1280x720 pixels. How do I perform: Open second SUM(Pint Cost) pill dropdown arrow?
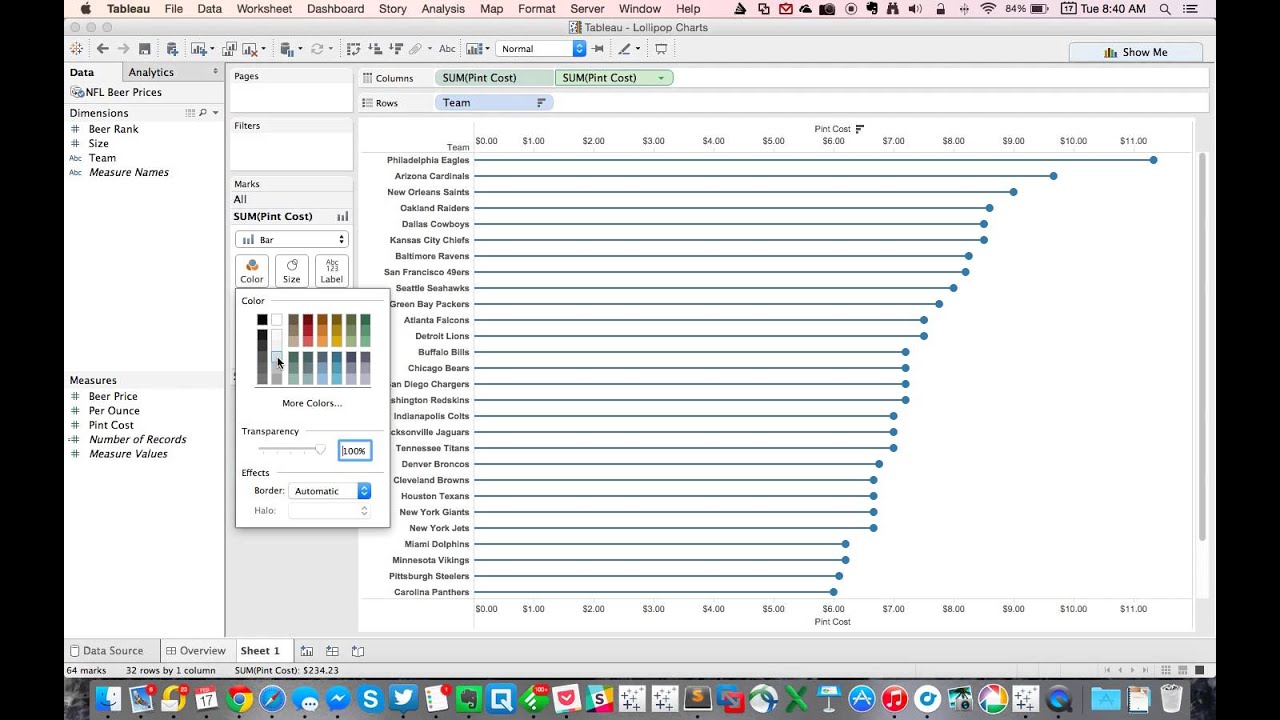click(x=661, y=78)
